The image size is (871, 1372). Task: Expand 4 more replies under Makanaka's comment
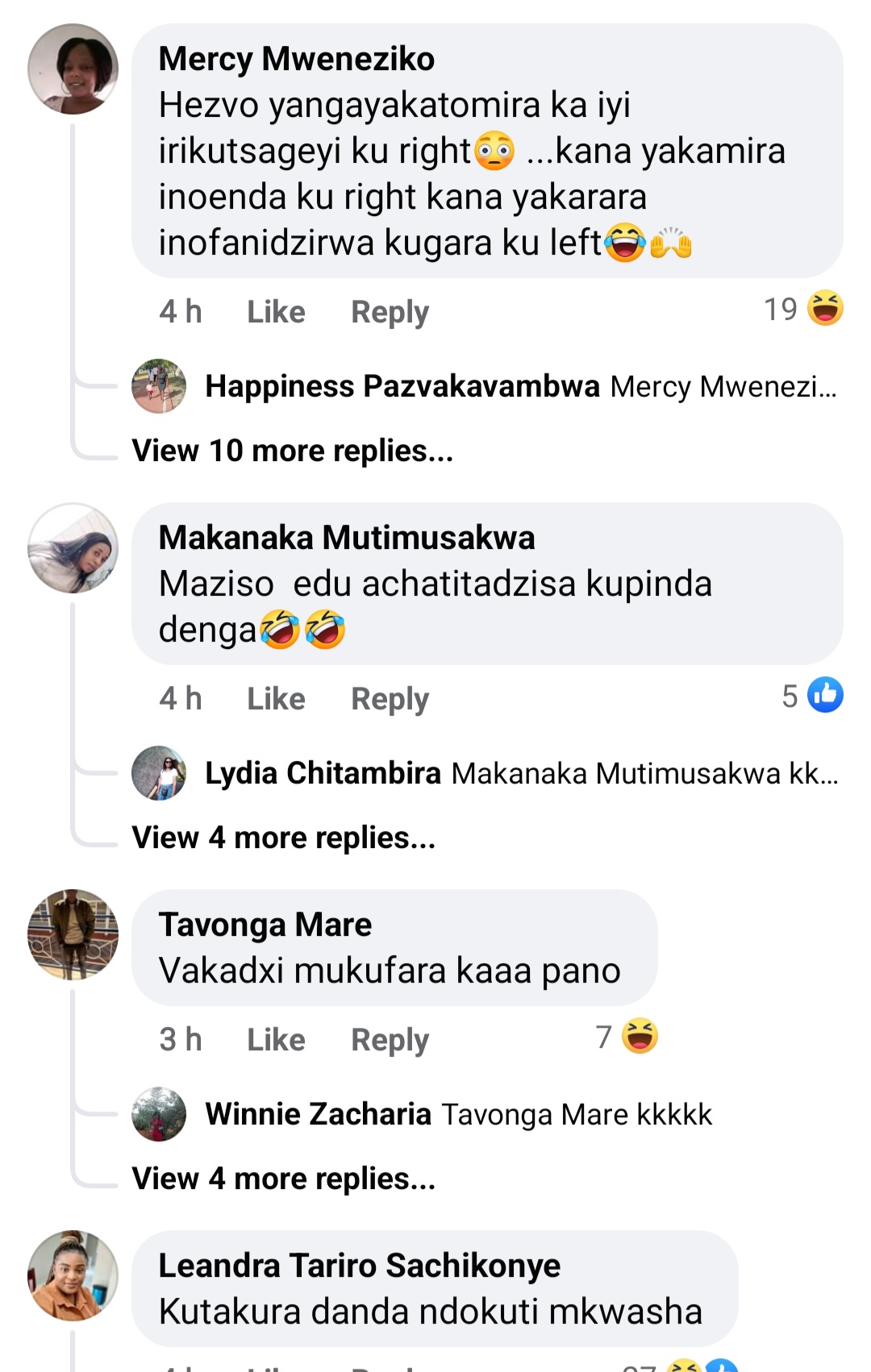pos(283,838)
